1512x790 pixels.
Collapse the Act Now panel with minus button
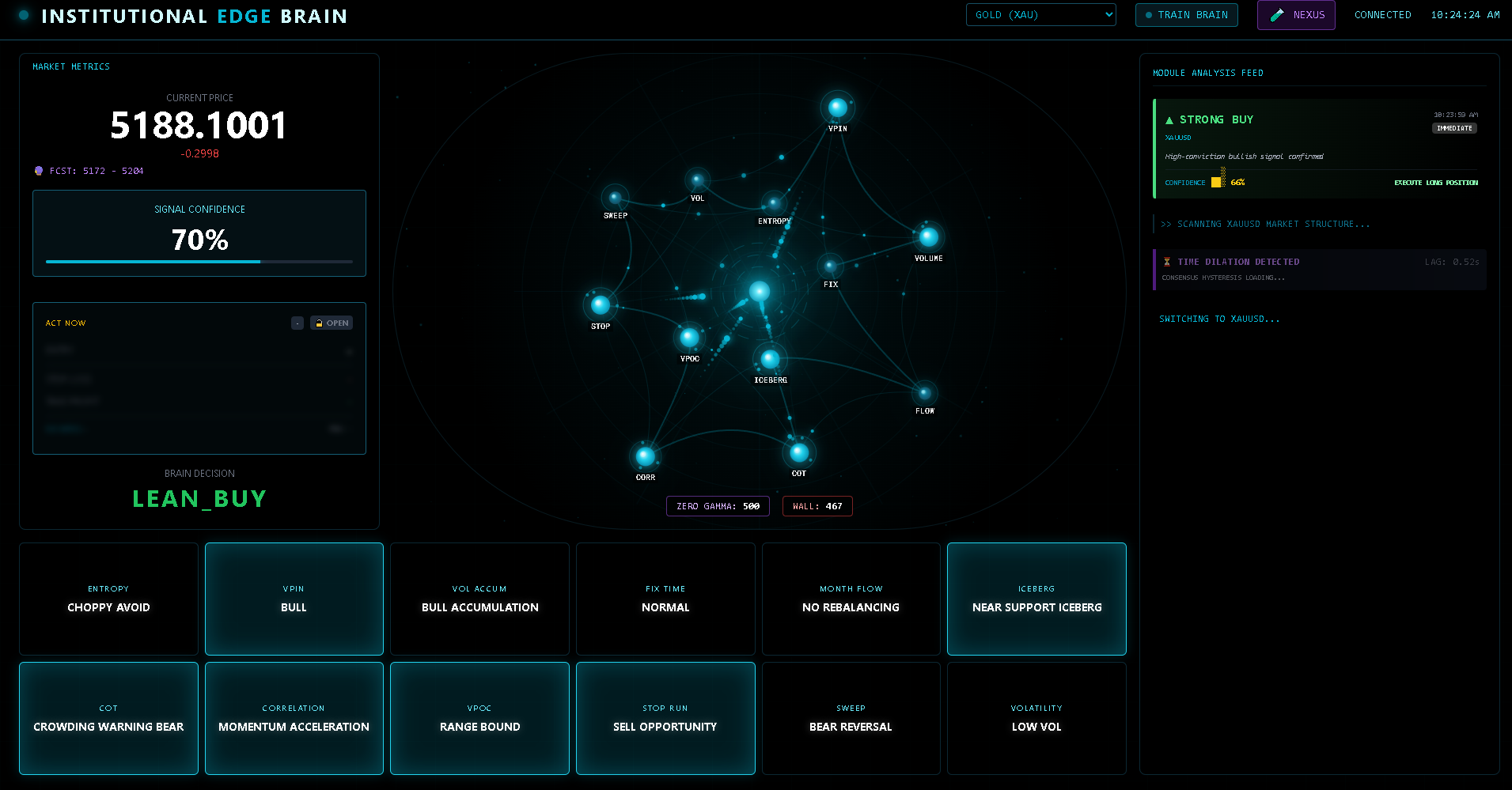point(297,323)
